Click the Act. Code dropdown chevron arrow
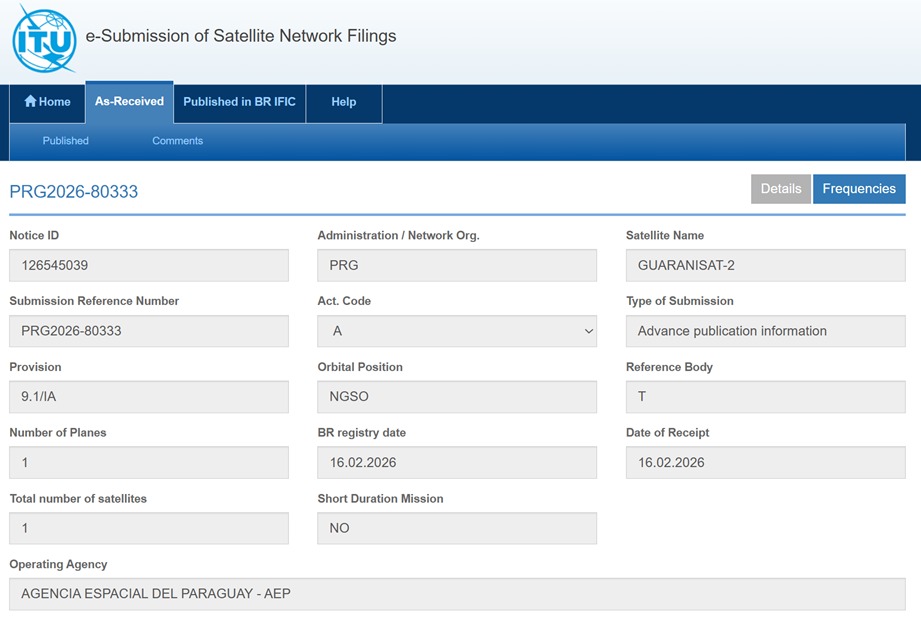The height and width of the screenshot is (617, 921). (588, 331)
